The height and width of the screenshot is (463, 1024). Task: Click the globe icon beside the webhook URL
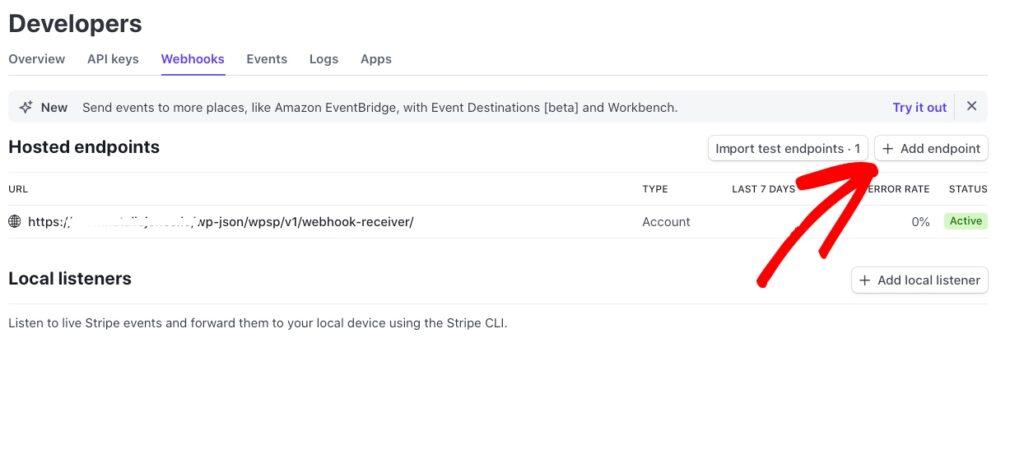pos(15,222)
